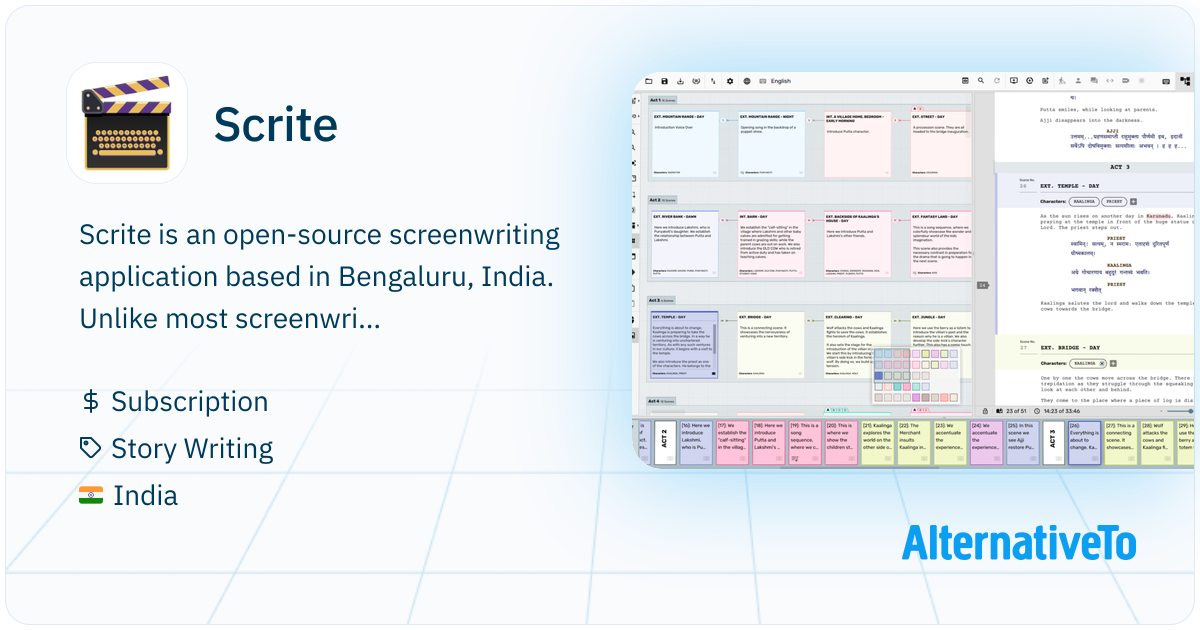Click the calendar-style icon left of search
This screenshot has height=630, width=1200.
(965, 81)
